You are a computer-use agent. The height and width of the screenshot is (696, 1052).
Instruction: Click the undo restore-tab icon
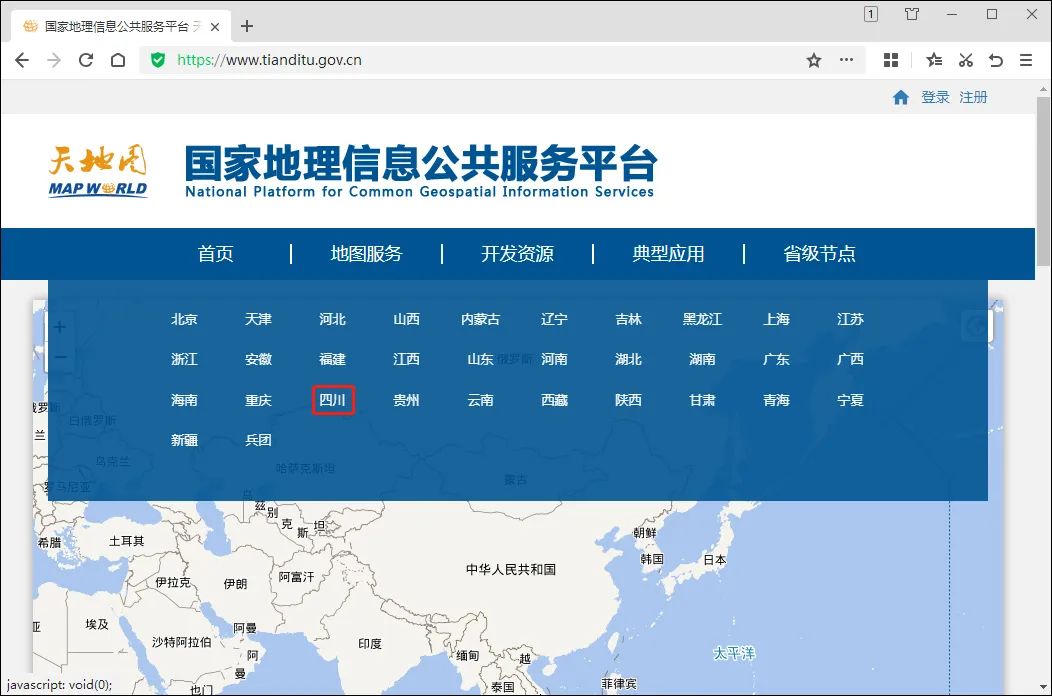click(996, 60)
